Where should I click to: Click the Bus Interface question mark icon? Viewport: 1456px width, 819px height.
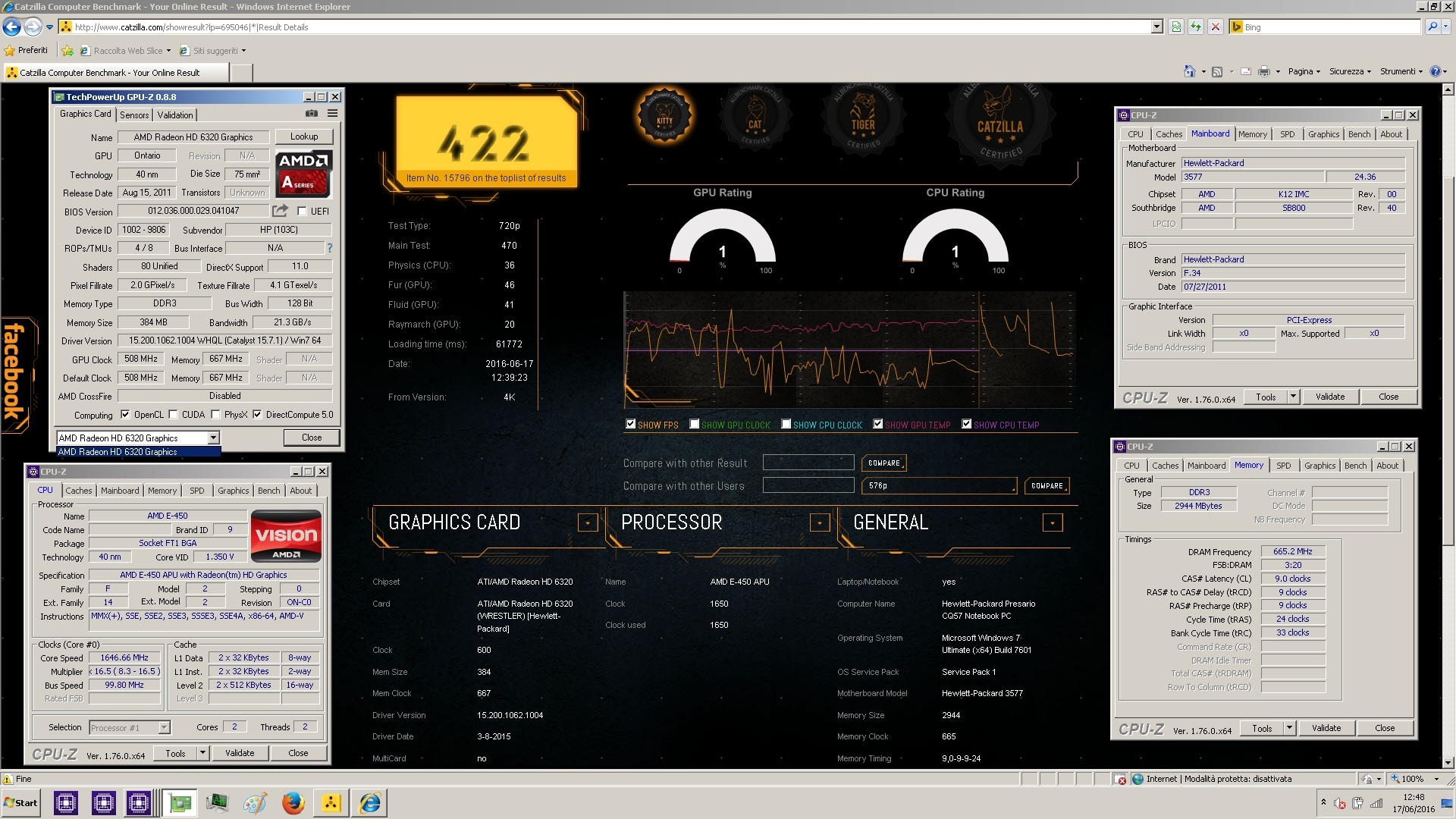click(330, 248)
